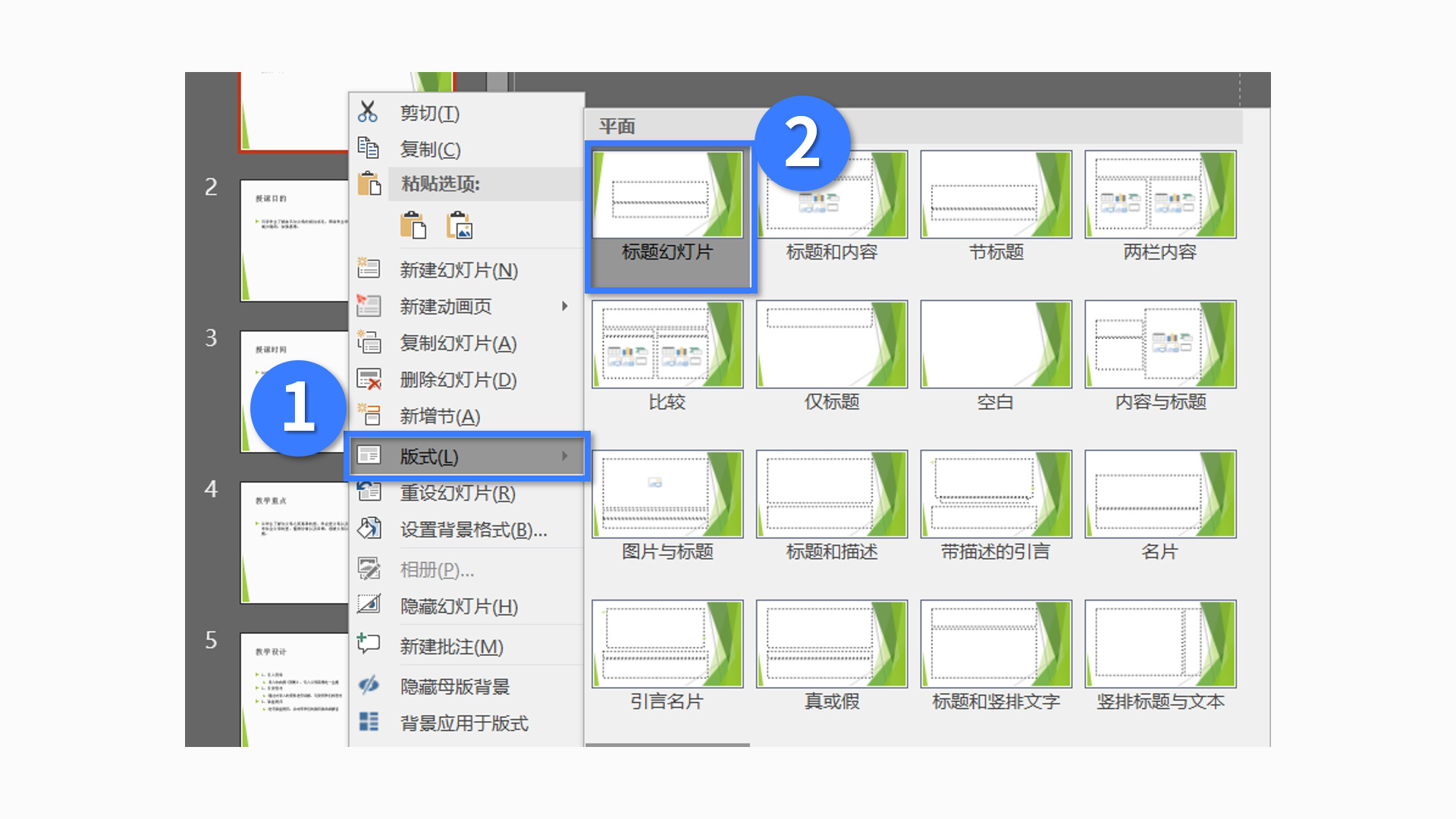The width and height of the screenshot is (1456, 819).
Task: Select 背景应用于版式 menu item
Action: pos(463,723)
